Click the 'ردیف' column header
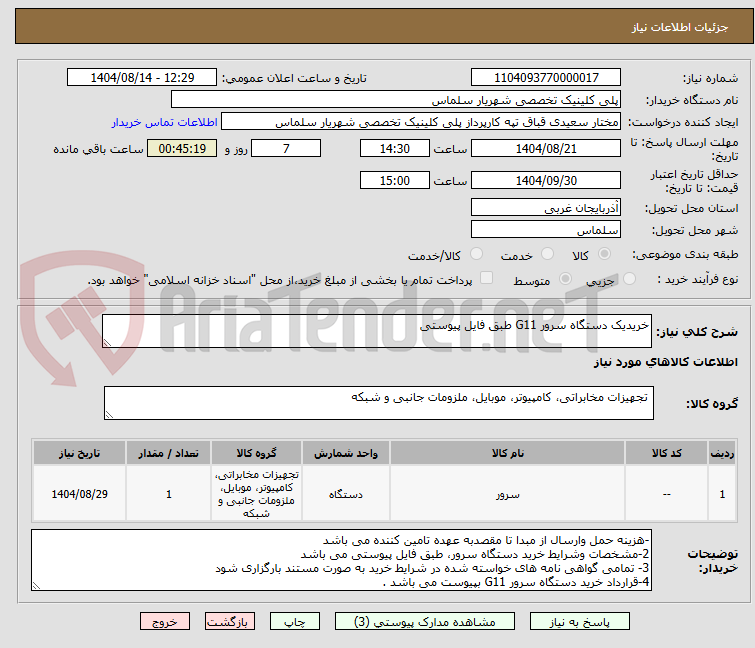The image size is (755, 648). point(722,453)
